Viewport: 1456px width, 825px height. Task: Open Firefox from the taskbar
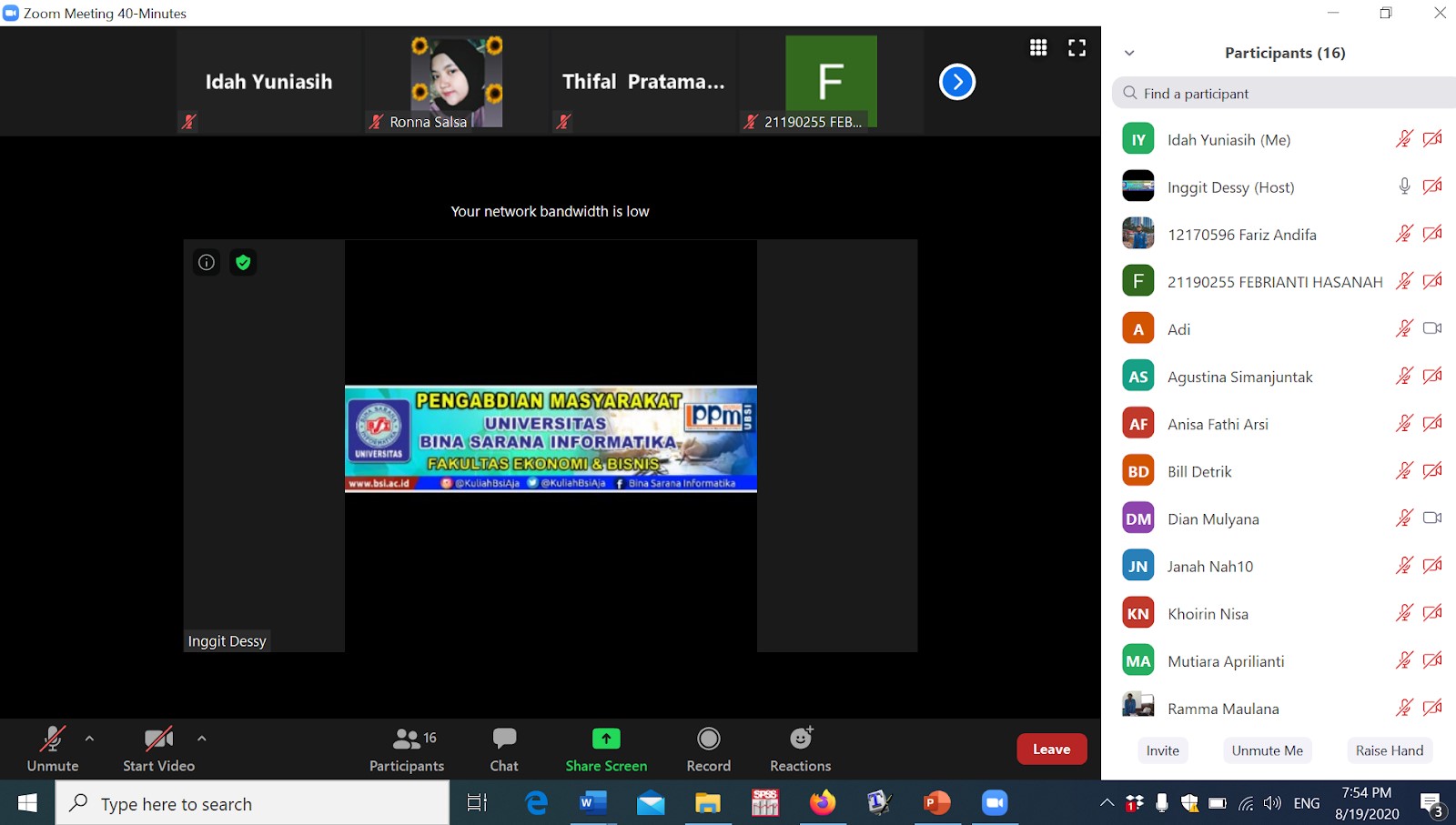[x=823, y=803]
